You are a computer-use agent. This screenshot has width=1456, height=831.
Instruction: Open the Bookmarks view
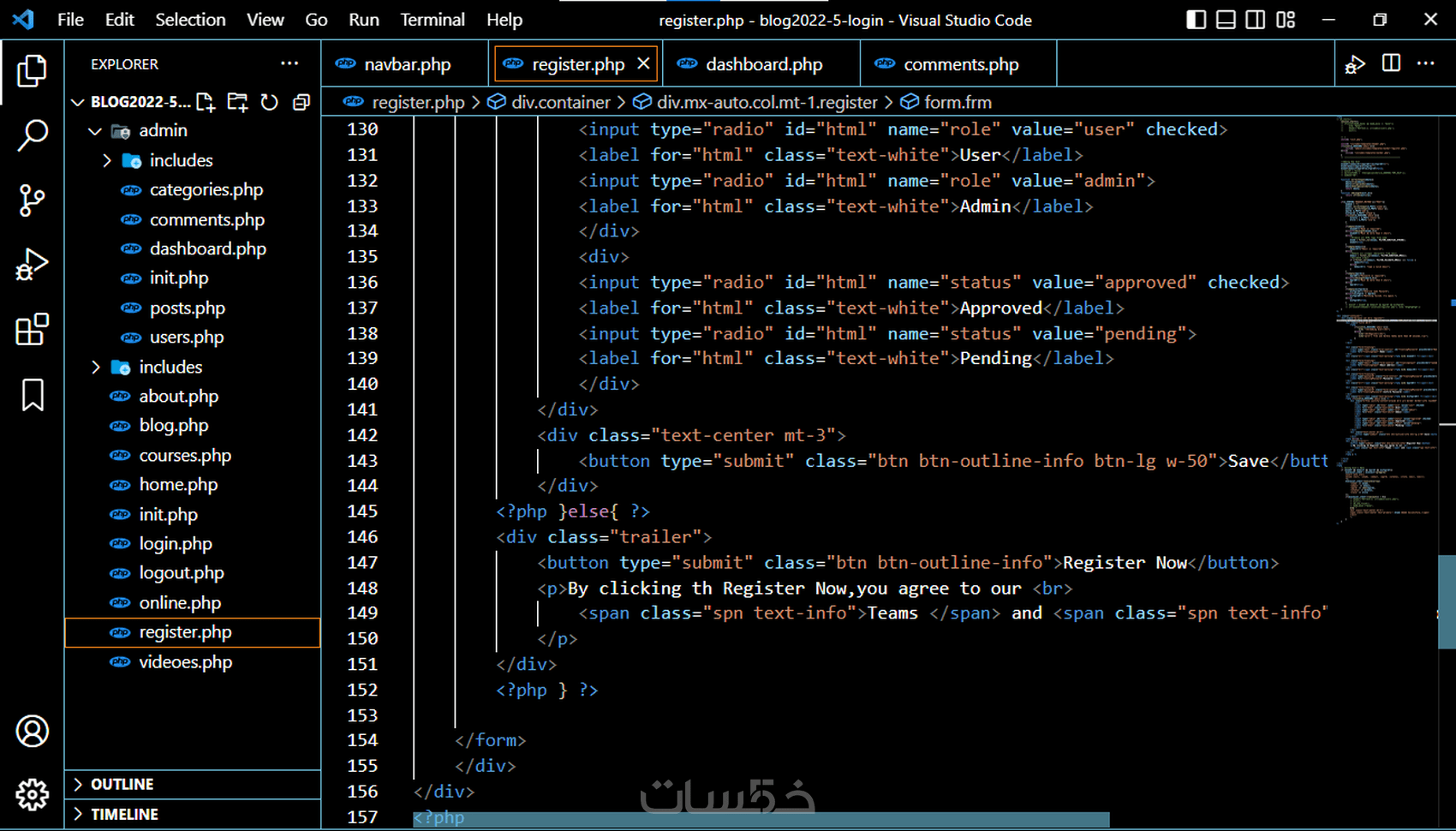point(33,395)
